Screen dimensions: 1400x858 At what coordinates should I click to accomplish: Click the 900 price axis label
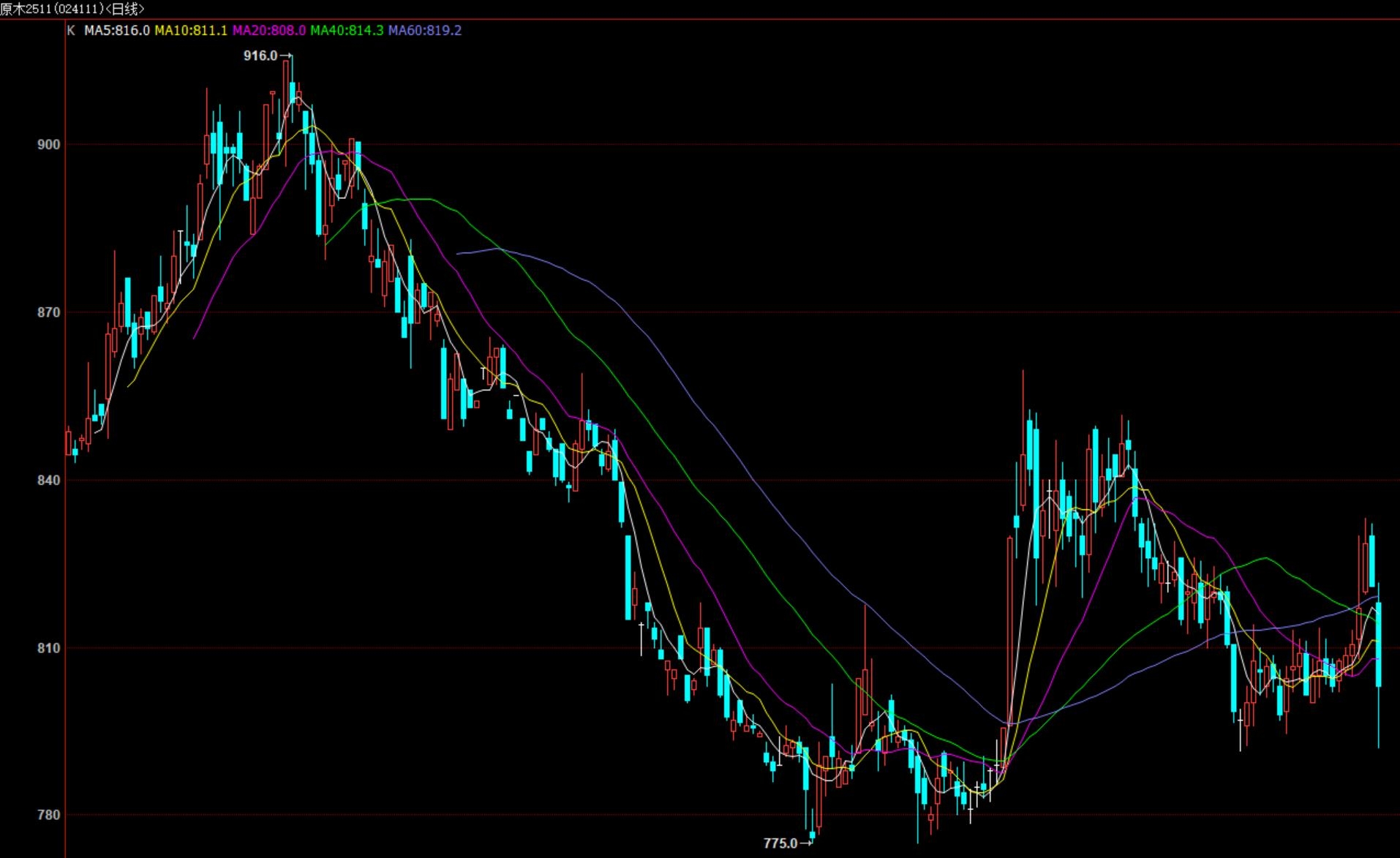[x=48, y=145]
